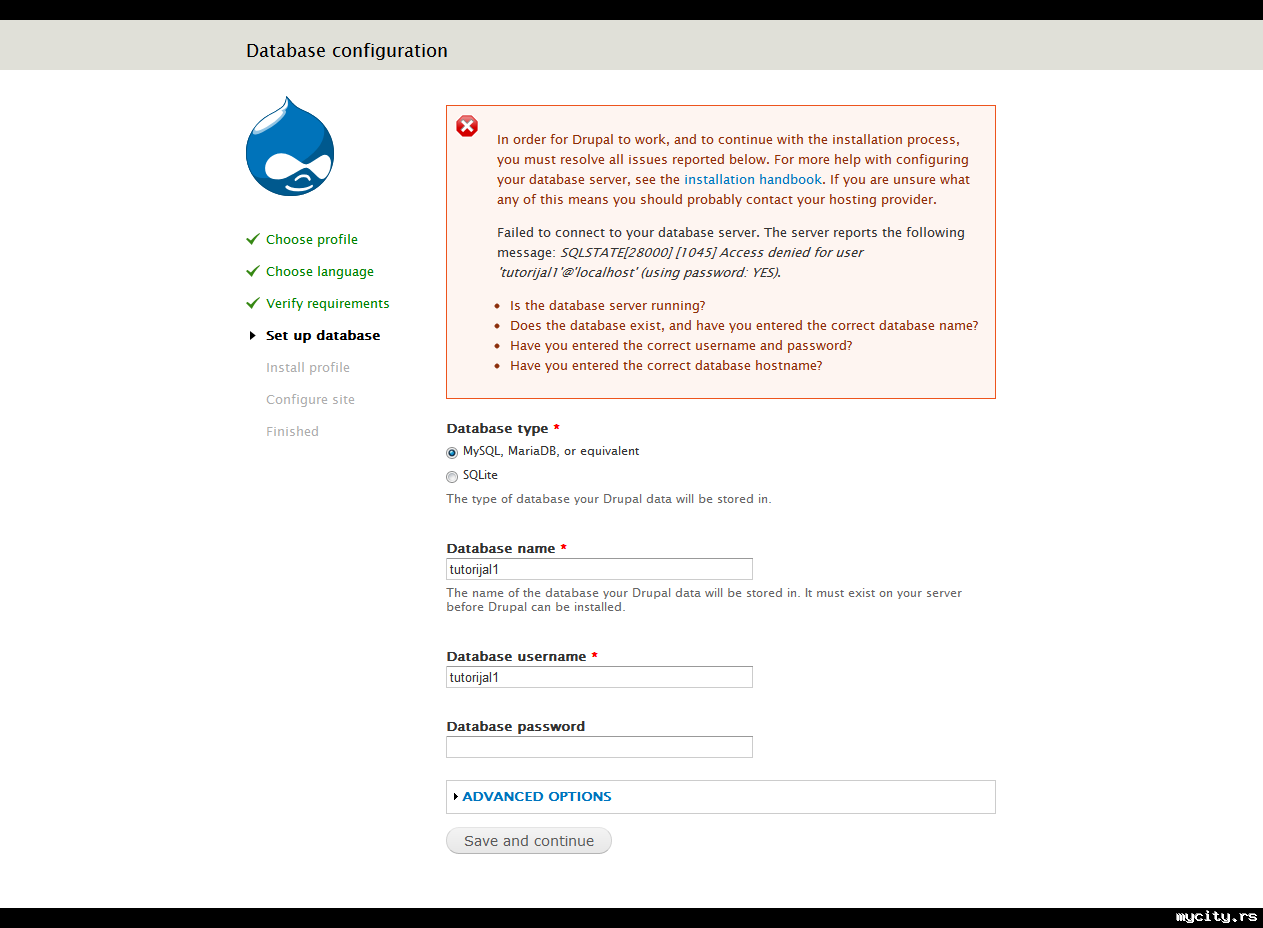This screenshot has width=1263, height=928.
Task: Click the Drupal drop logo
Action: (289, 147)
